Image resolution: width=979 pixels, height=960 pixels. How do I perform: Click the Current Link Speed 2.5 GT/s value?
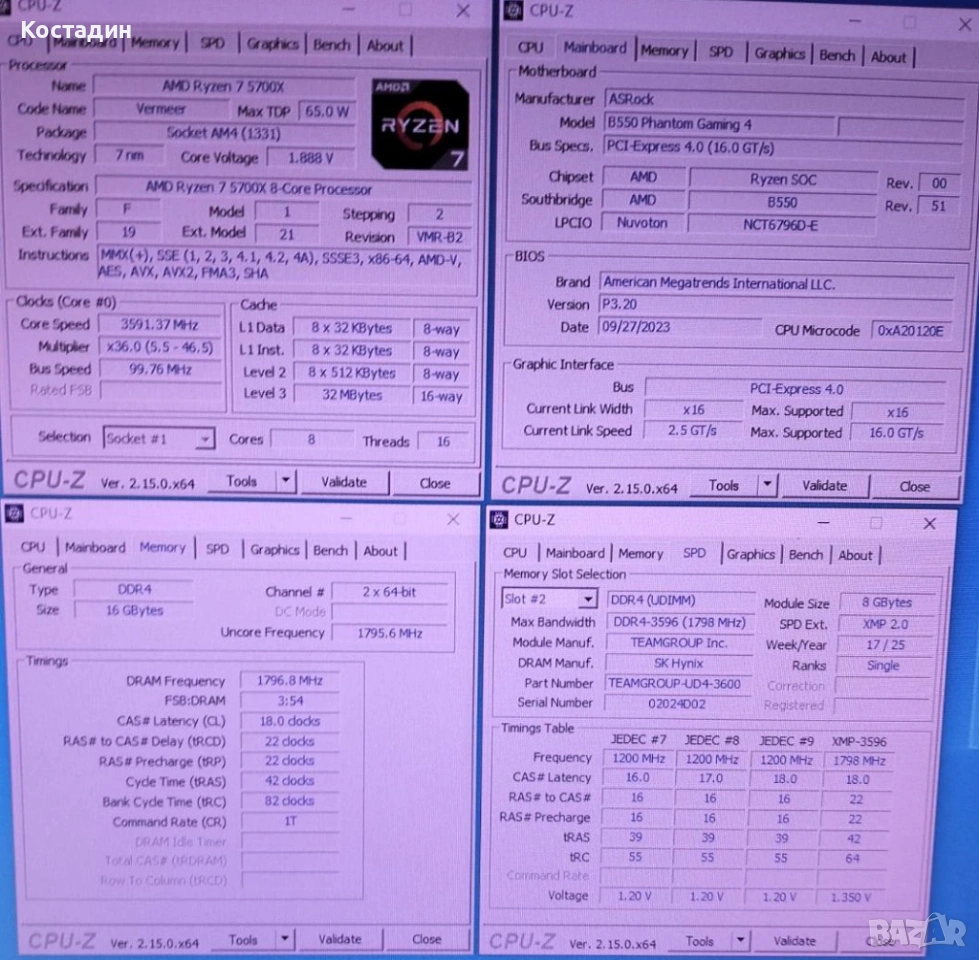pos(692,430)
